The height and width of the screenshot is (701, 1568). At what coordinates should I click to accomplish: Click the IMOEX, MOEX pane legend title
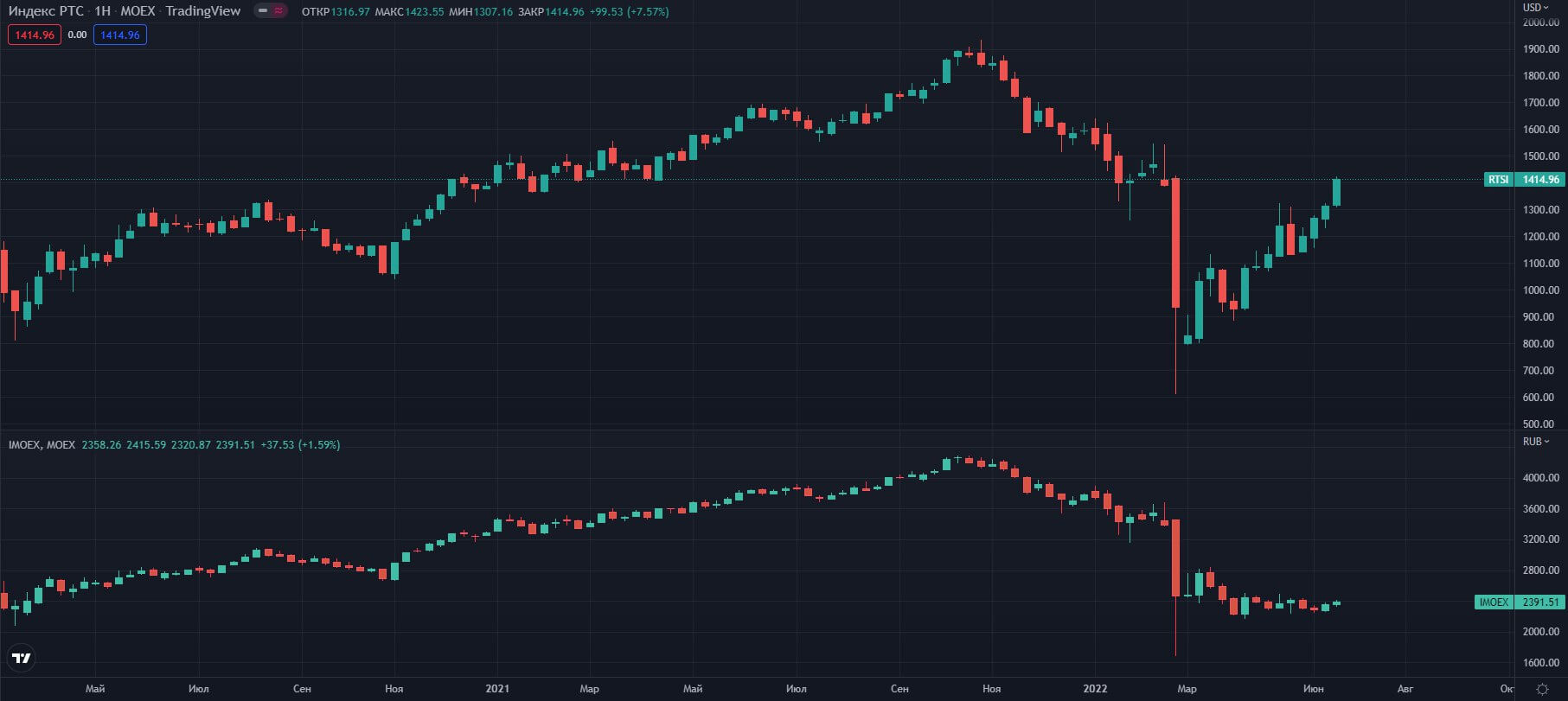coord(42,444)
